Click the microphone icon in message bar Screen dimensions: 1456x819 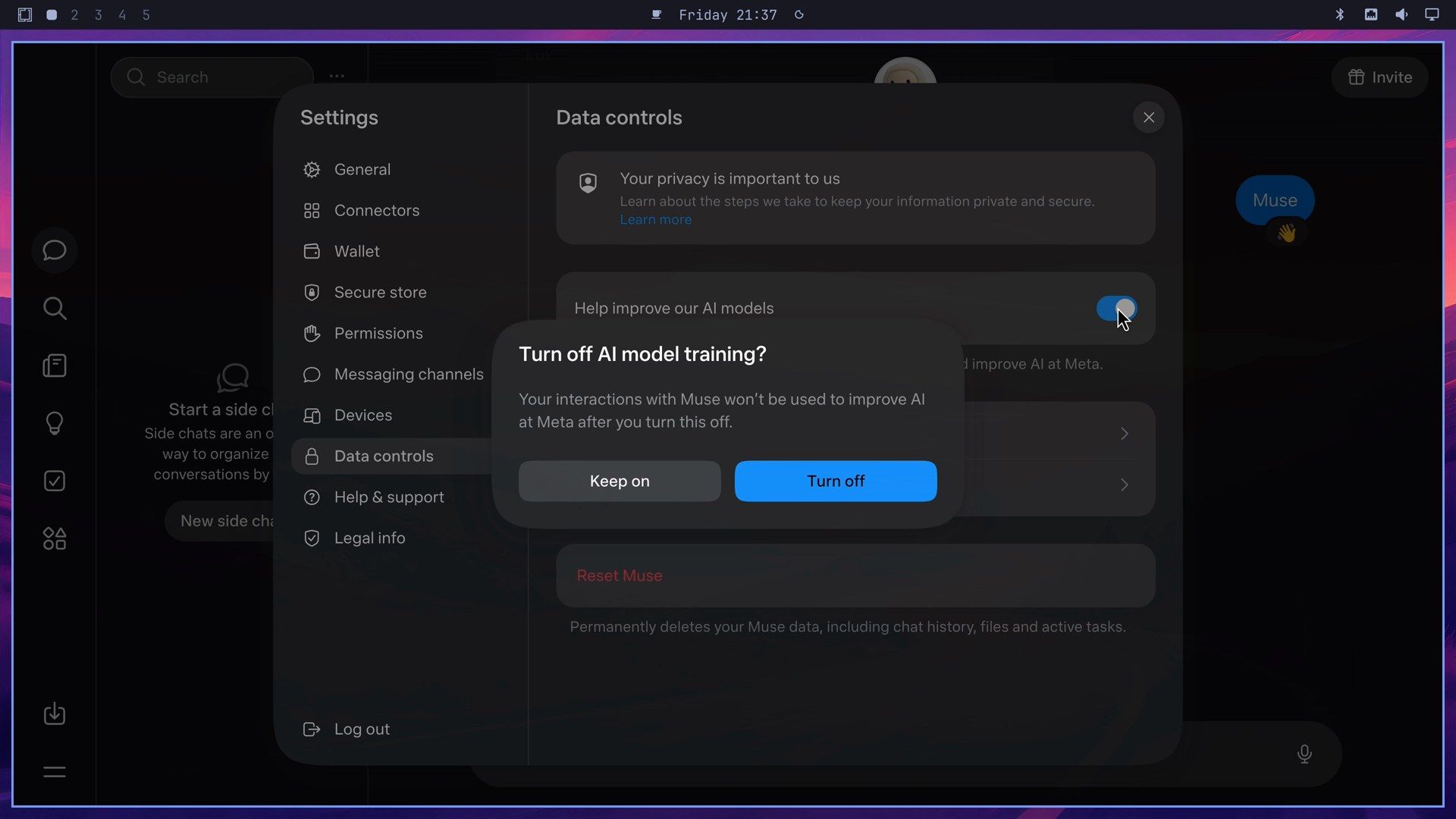[1304, 754]
